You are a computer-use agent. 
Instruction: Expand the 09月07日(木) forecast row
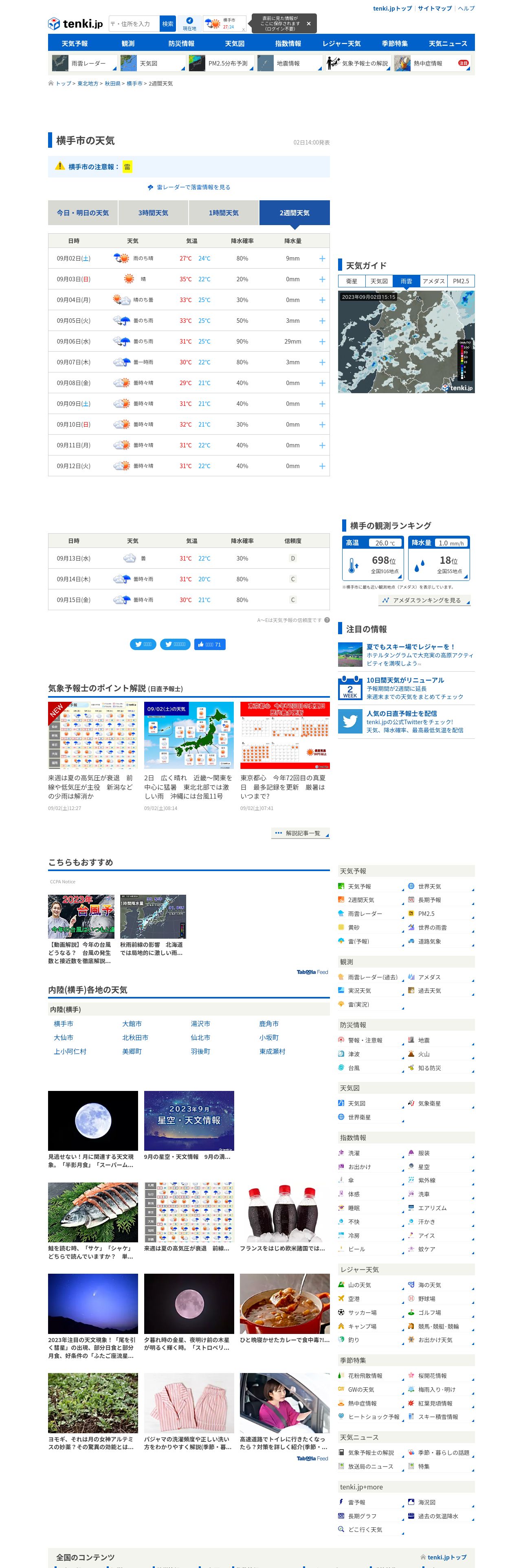point(322,362)
